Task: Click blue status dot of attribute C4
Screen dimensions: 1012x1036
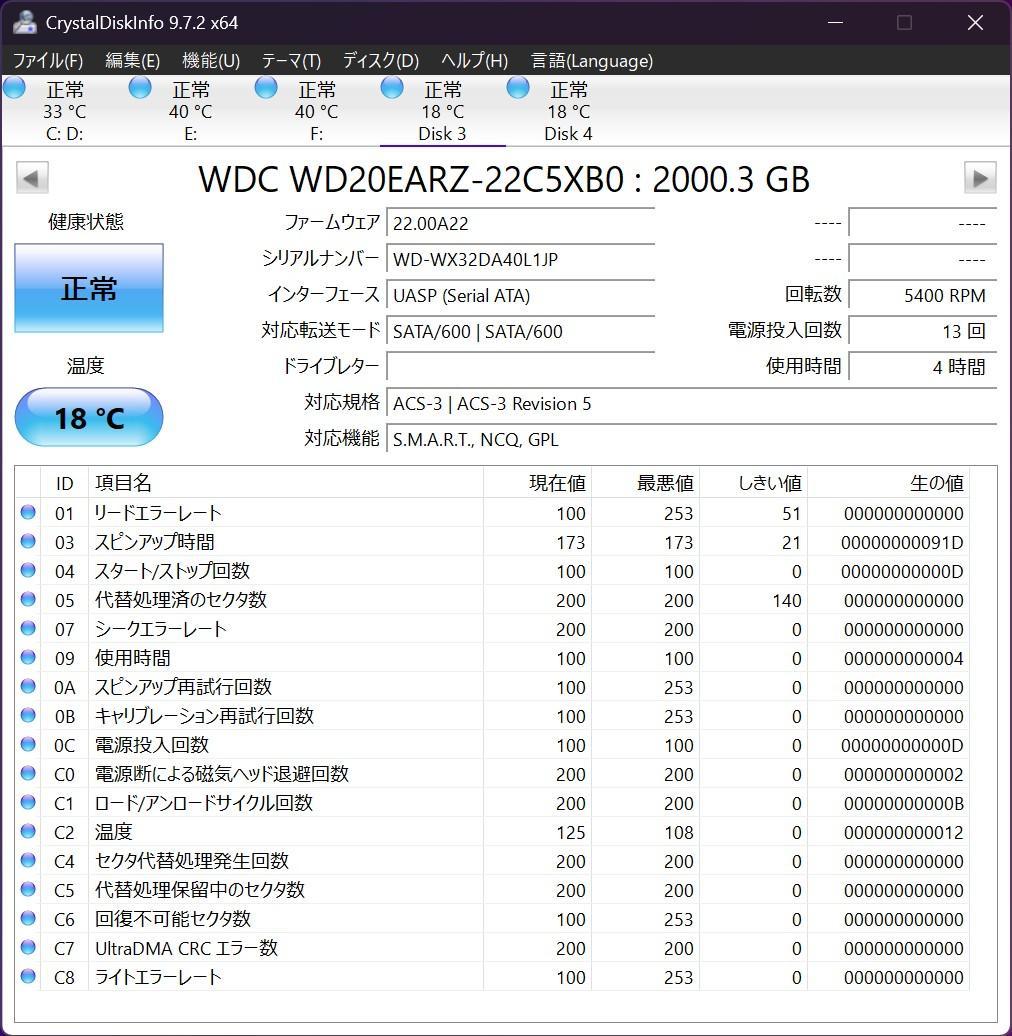Action: click(x=28, y=860)
